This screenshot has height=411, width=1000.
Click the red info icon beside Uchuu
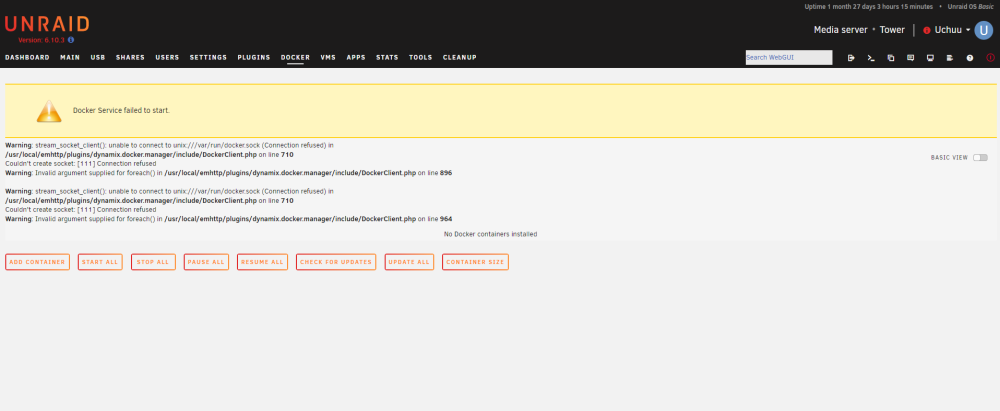click(927, 30)
